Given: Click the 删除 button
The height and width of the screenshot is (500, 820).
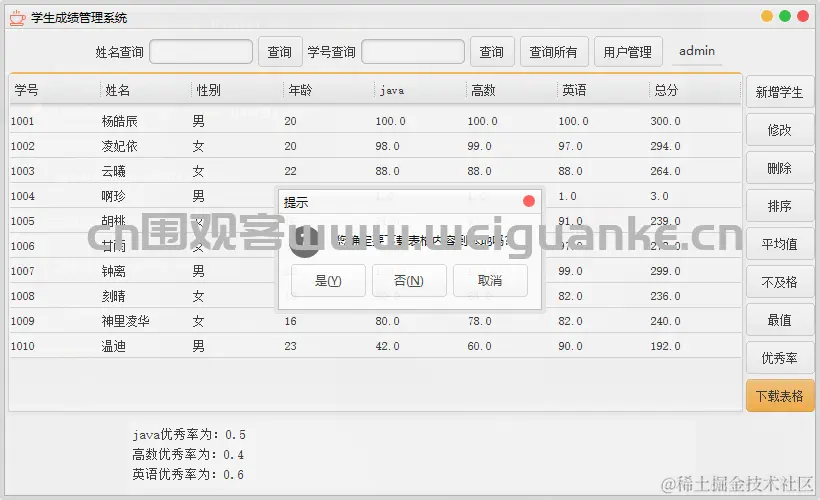Looking at the screenshot, I should pos(780,168).
